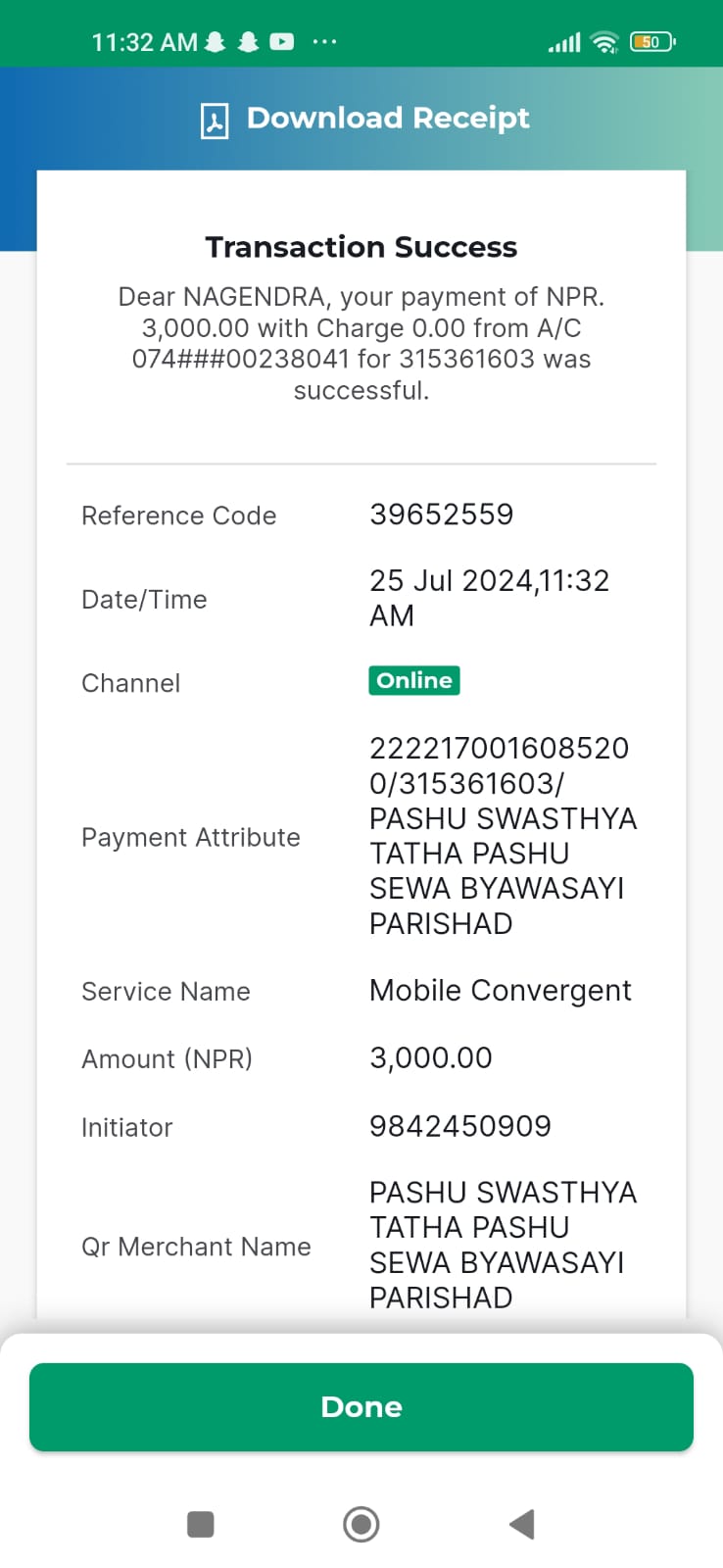Tap the Mobile Convergent service name value
The width and height of the screenshot is (723, 1568).
pyautogui.click(x=501, y=991)
